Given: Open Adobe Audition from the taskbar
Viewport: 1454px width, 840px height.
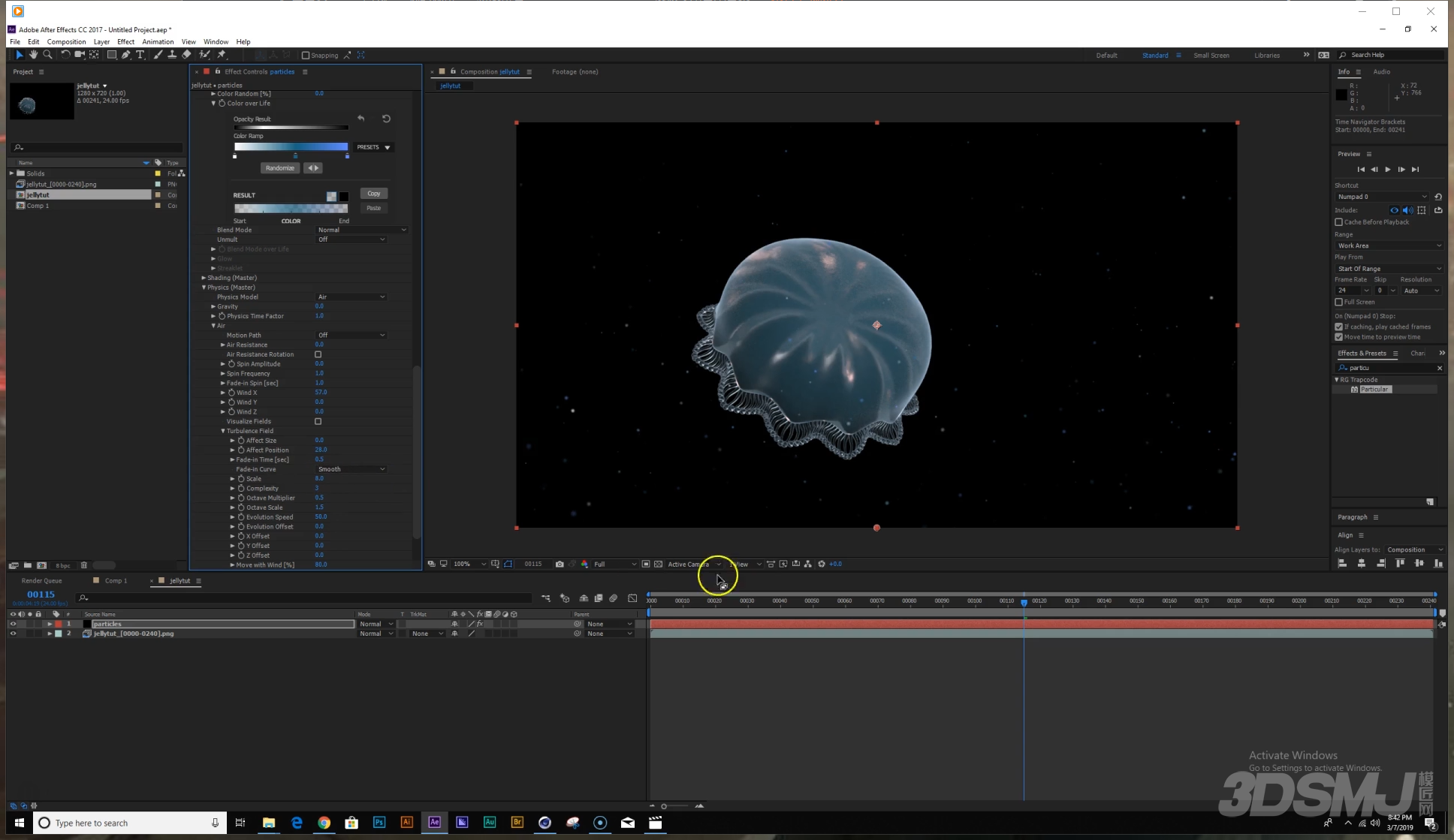Looking at the screenshot, I should (490, 823).
